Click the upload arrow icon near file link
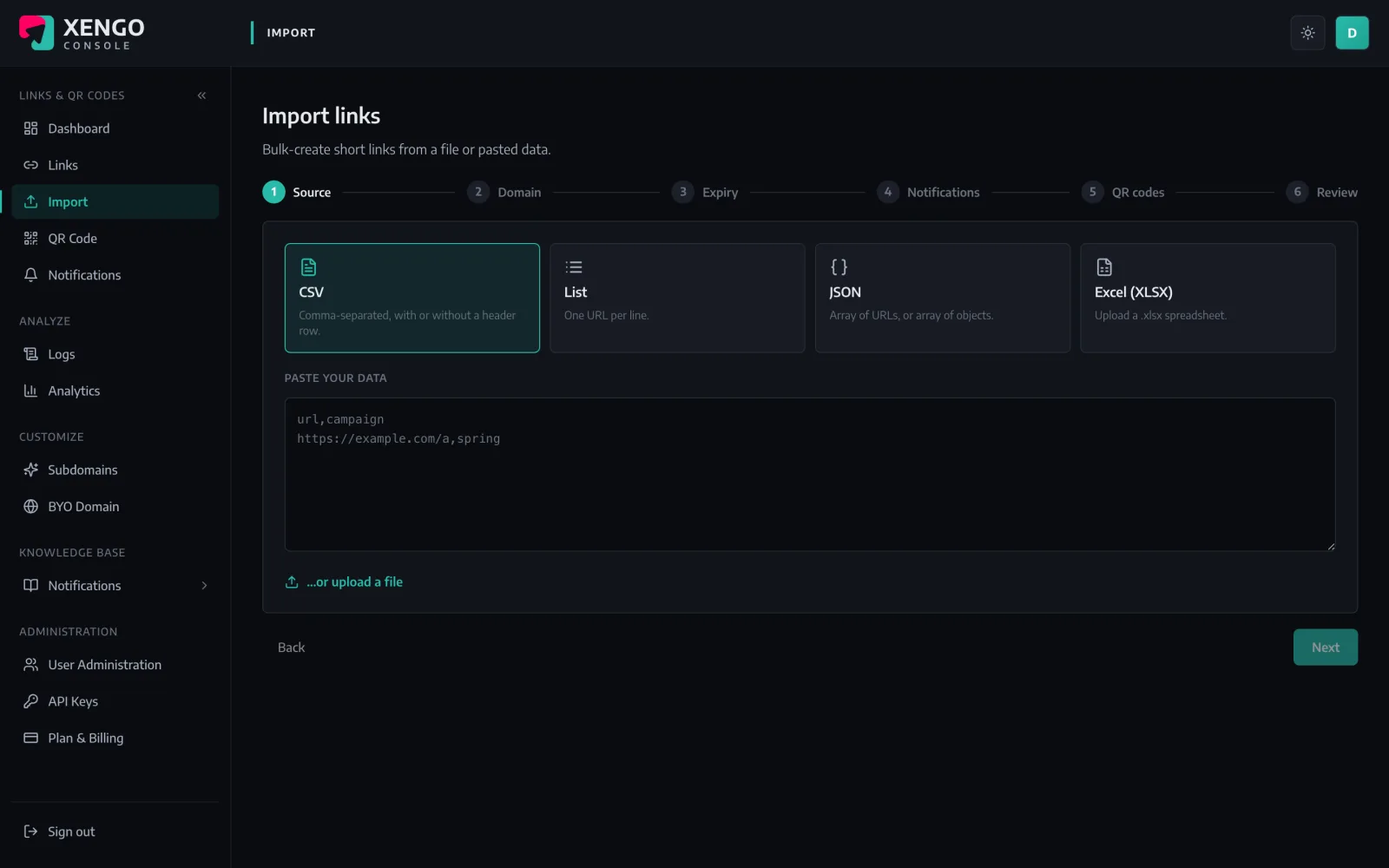1389x868 pixels. (x=292, y=582)
